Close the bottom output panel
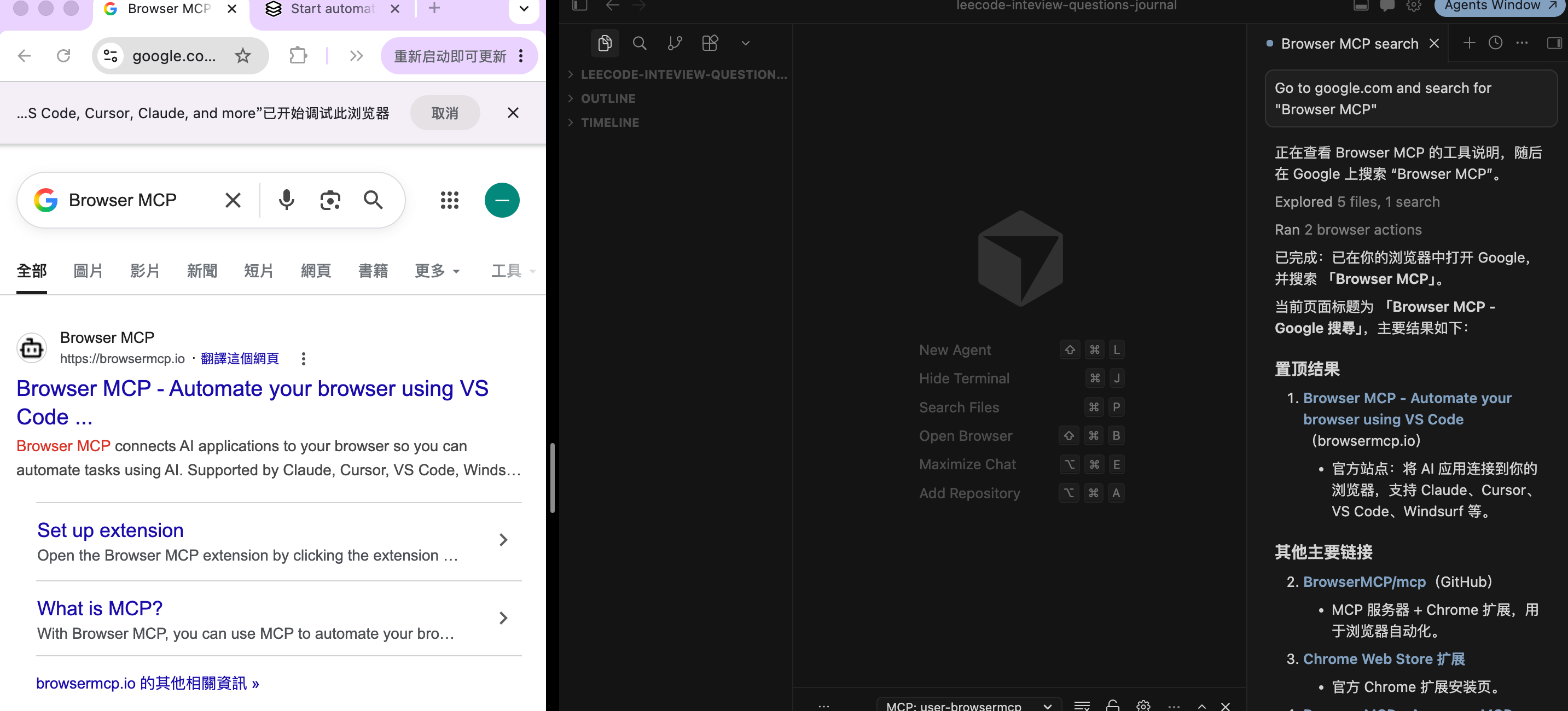Screen dimensions: 1568x711 [x=1226, y=706]
